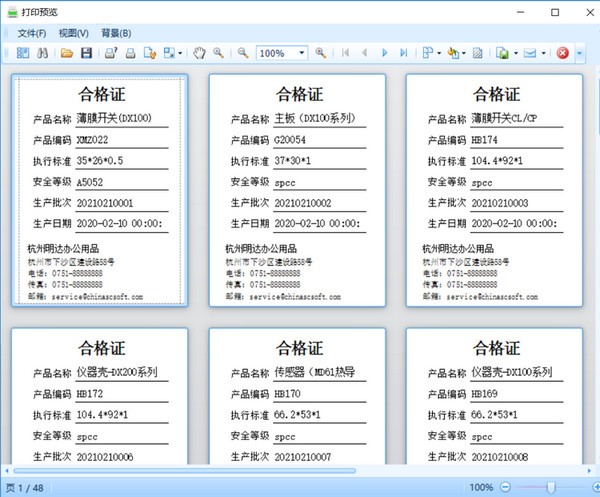Click the Zoom In magnifier icon

[x=321, y=53]
